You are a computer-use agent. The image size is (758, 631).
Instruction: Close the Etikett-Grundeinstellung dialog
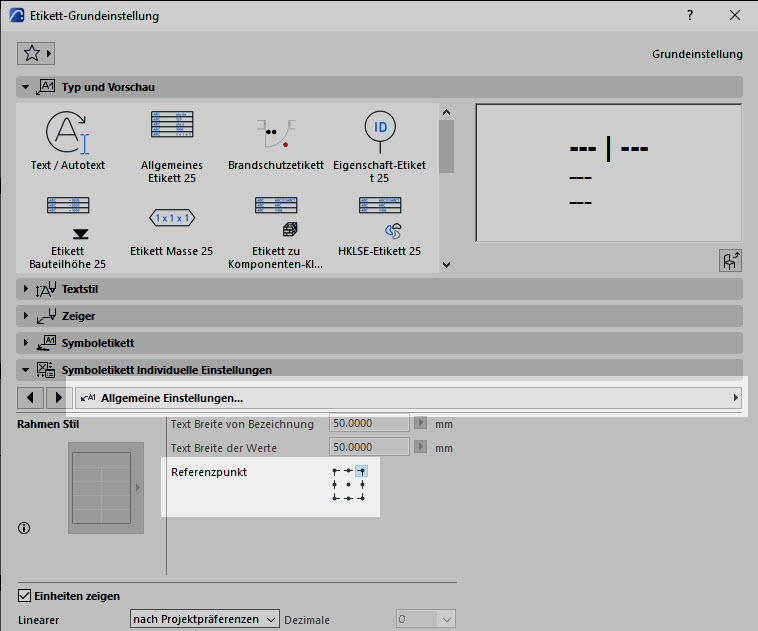pyautogui.click(x=735, y=15)
